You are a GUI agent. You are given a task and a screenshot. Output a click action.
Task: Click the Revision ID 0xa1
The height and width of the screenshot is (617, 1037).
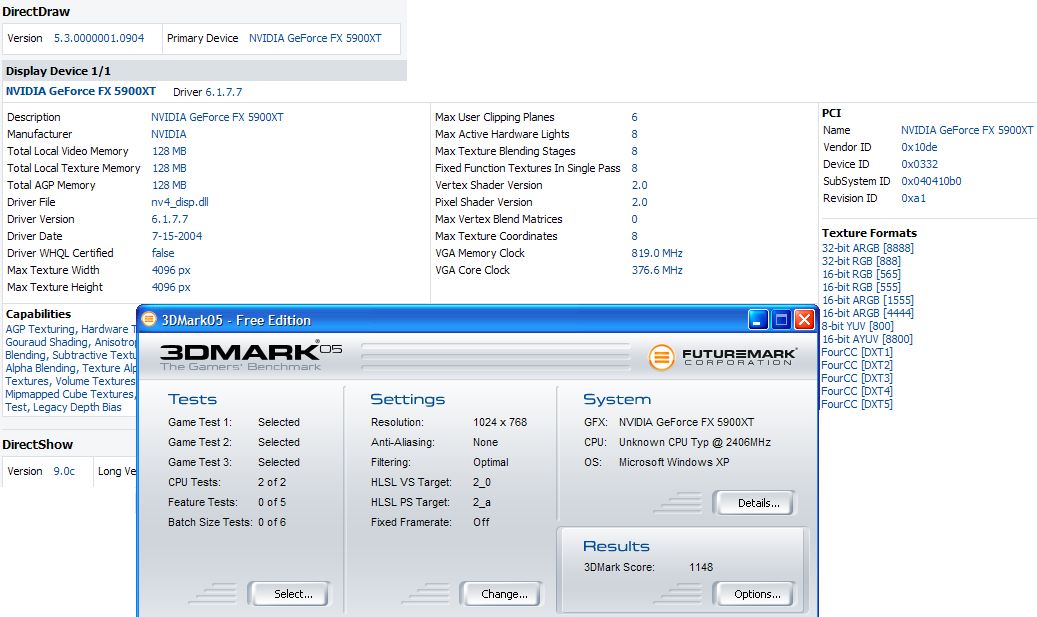[x=913, y=198]
